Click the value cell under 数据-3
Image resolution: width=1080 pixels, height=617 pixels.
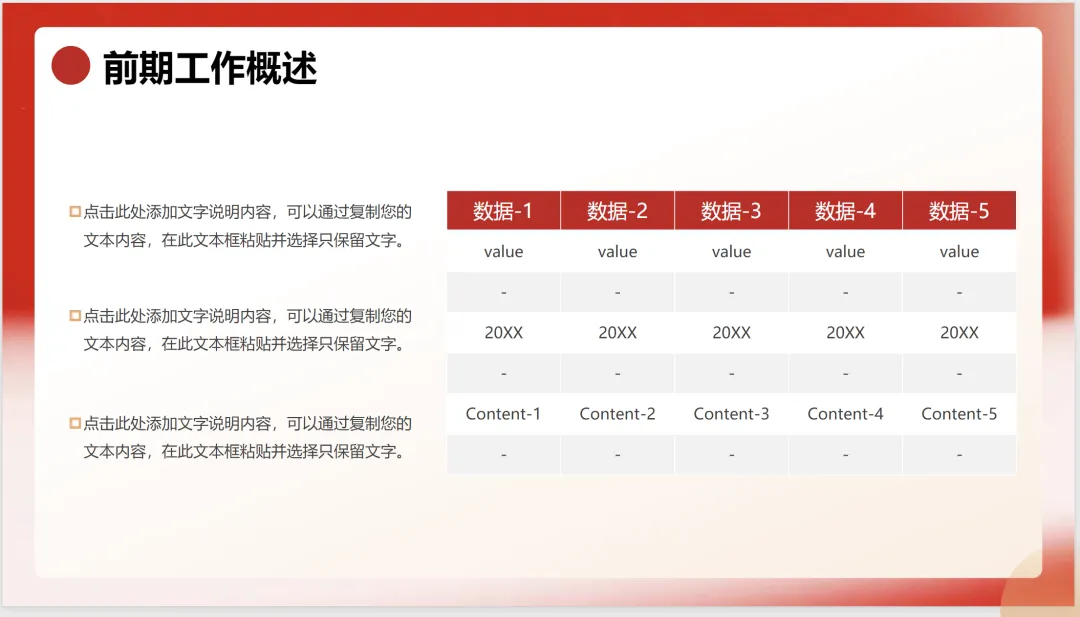731,251
